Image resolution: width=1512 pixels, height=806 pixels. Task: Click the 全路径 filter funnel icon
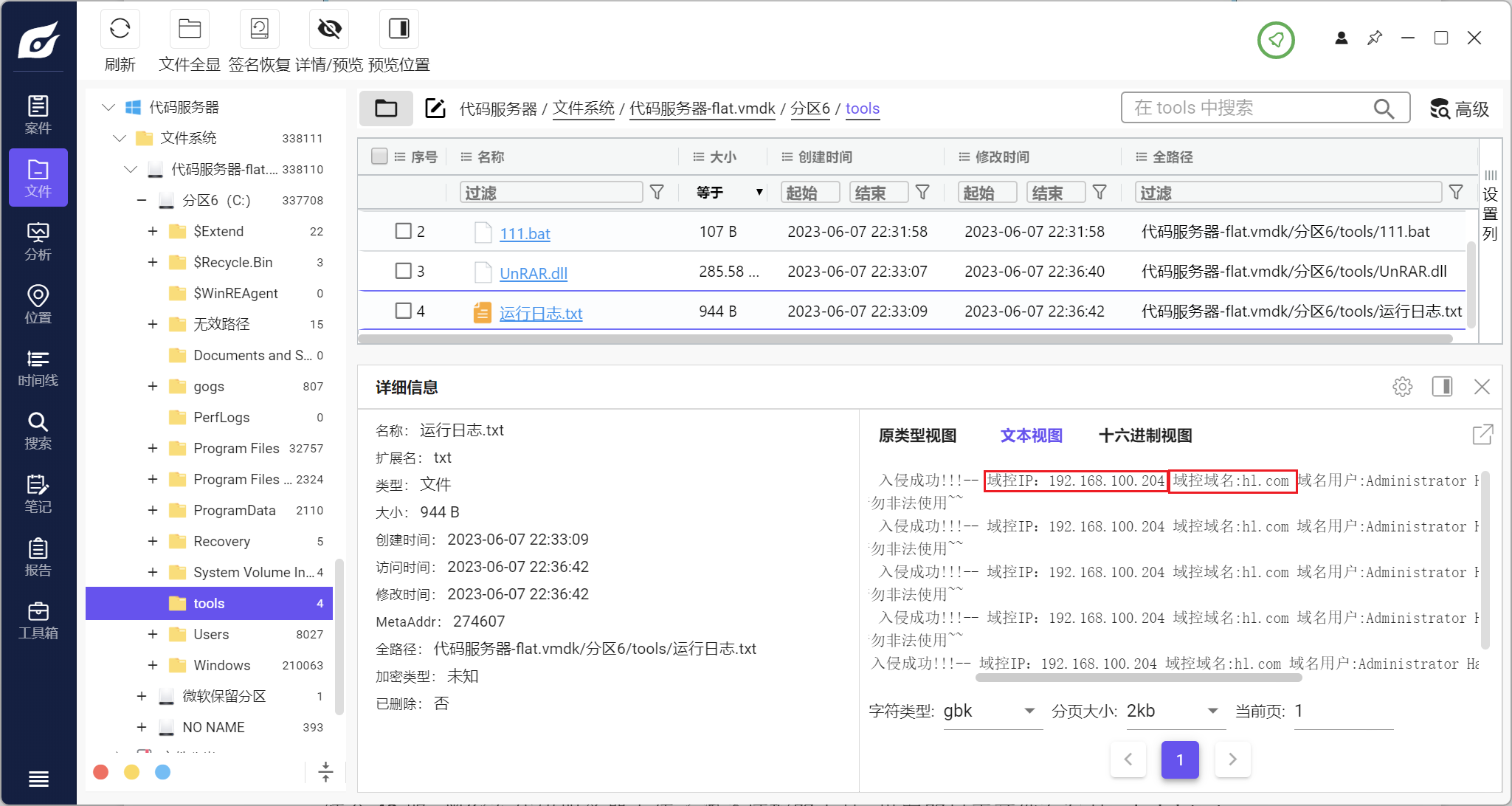[x=1456, y=193]
